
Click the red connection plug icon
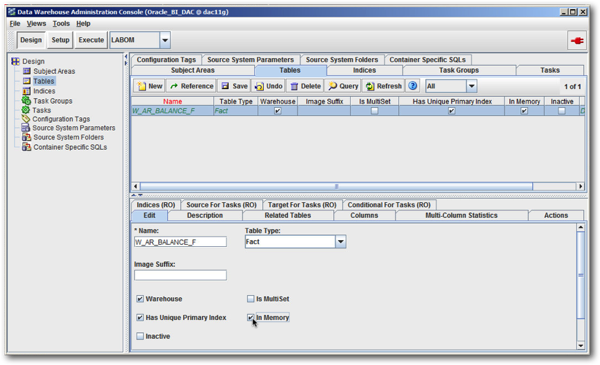click(x=577, y=41)
